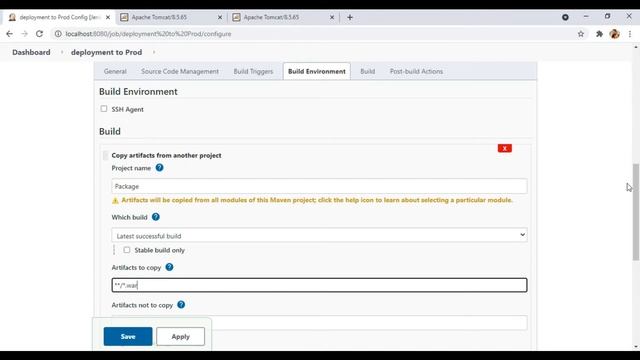640x360 pixels.
Task: Click the warning triangle icon under Project name
Action: (x=115, y=200)
